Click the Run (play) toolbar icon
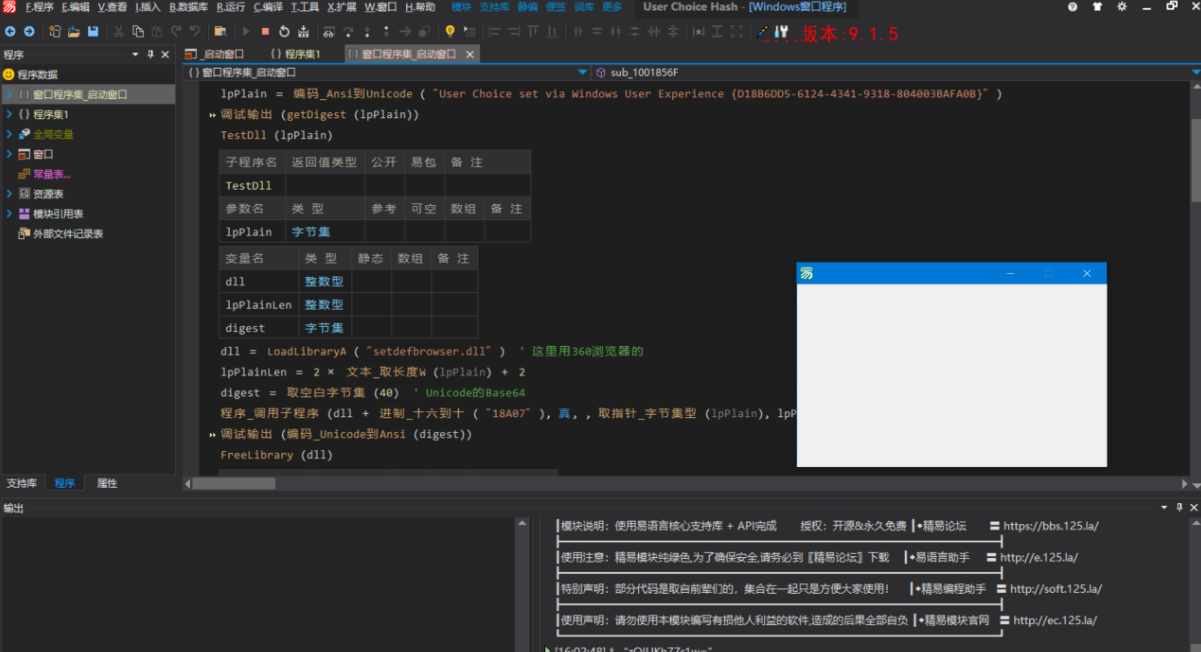Image resolution: width=1201 pixels, height=652 pixels. click(x=246, y=32)
